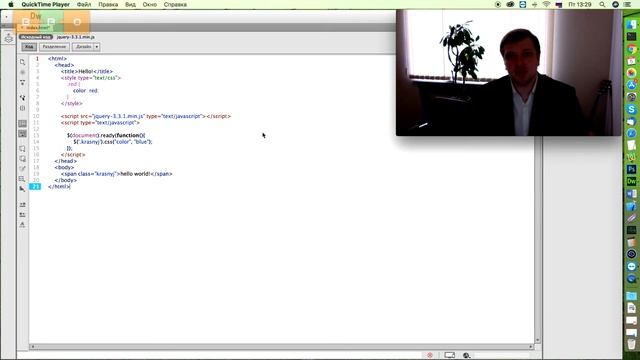Open the Apple menu
This screenshot has width=640, height=360.
point(11,4)
